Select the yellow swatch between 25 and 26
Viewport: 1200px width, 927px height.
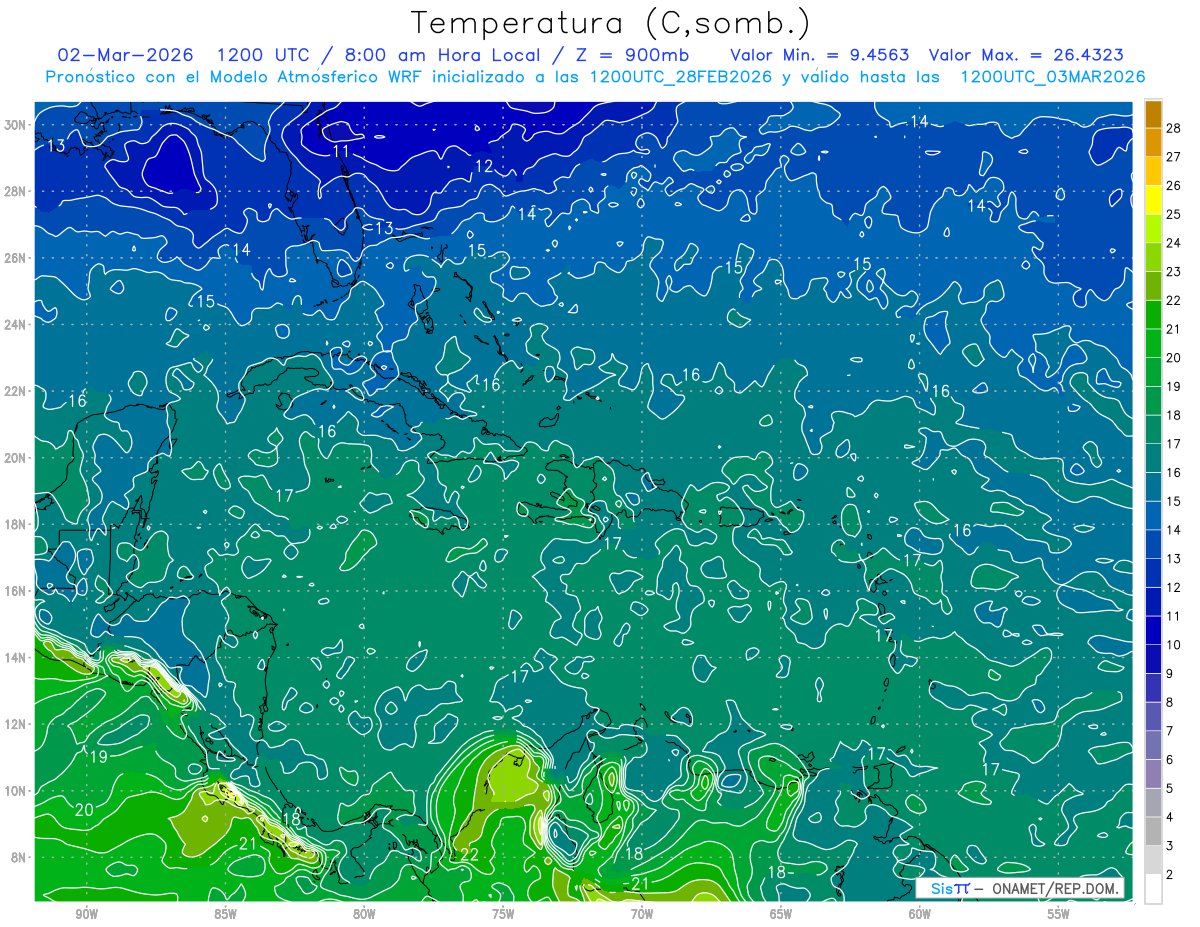click(1153, 200)
